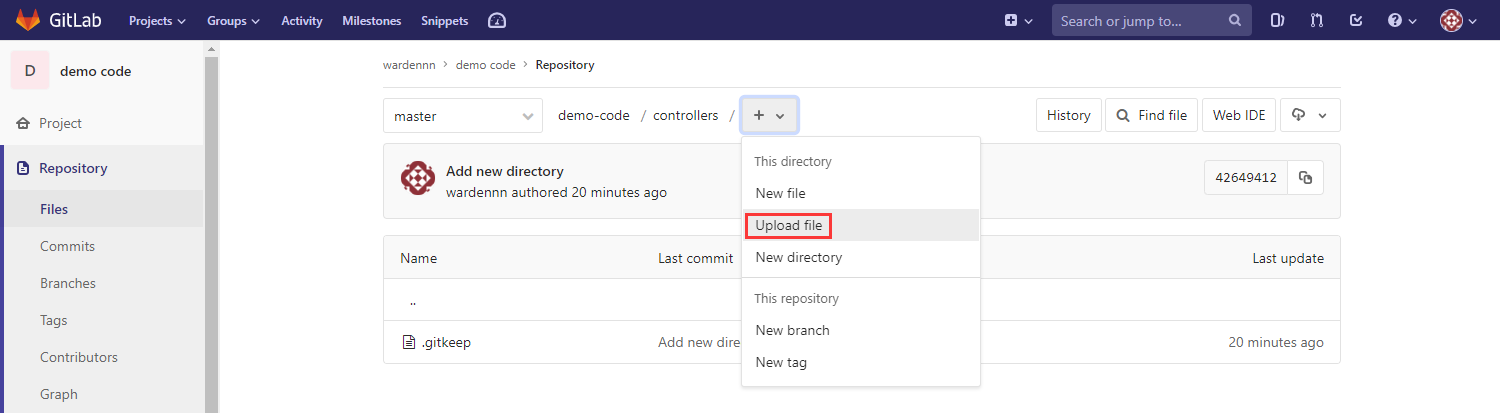Image resolution: width=1500 pixels, height=413 pixels.
Task: Open merge requests icon in navbar
Action: click(1316, 20)
